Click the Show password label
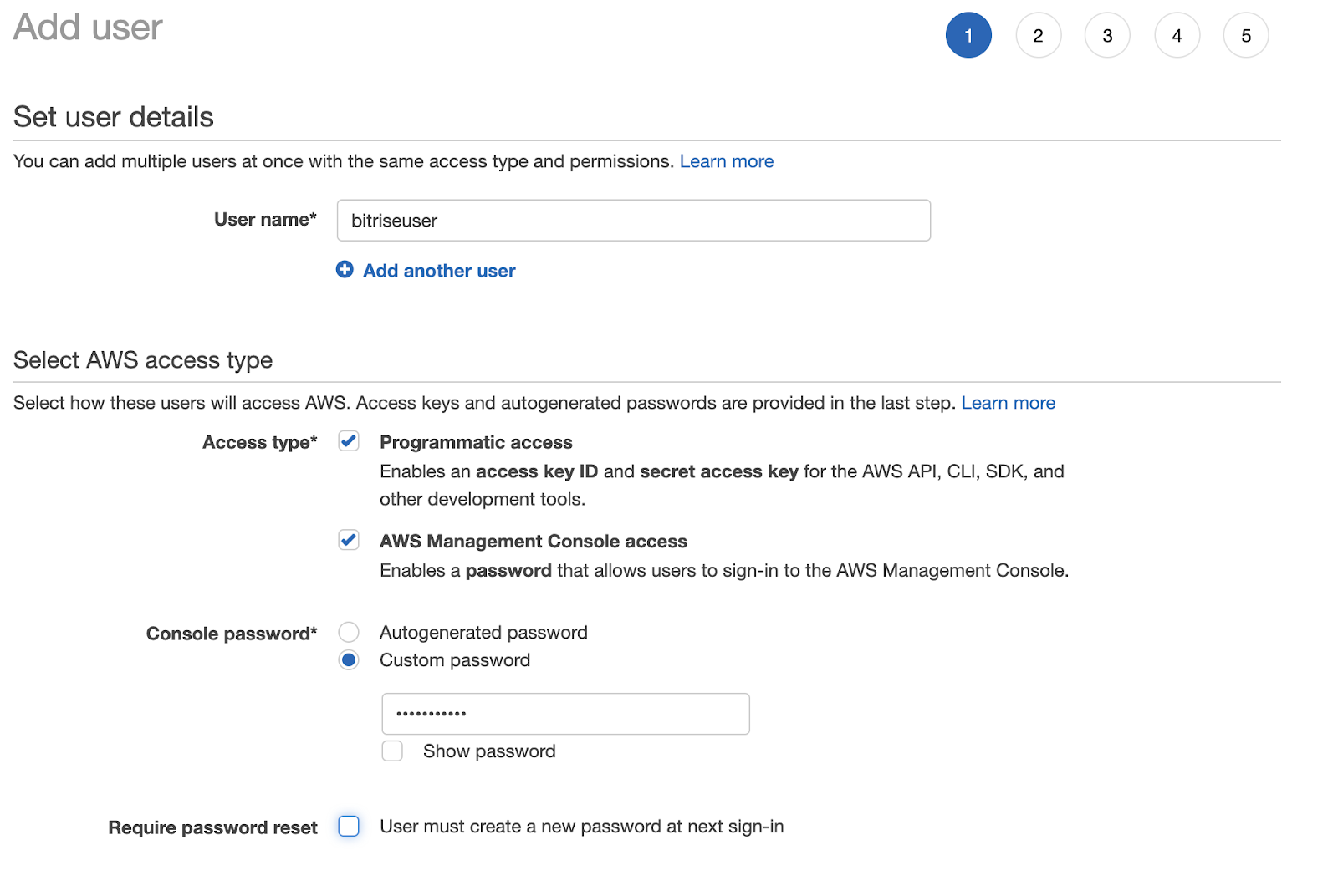The image size is (1338, 896). coord(489,751)
